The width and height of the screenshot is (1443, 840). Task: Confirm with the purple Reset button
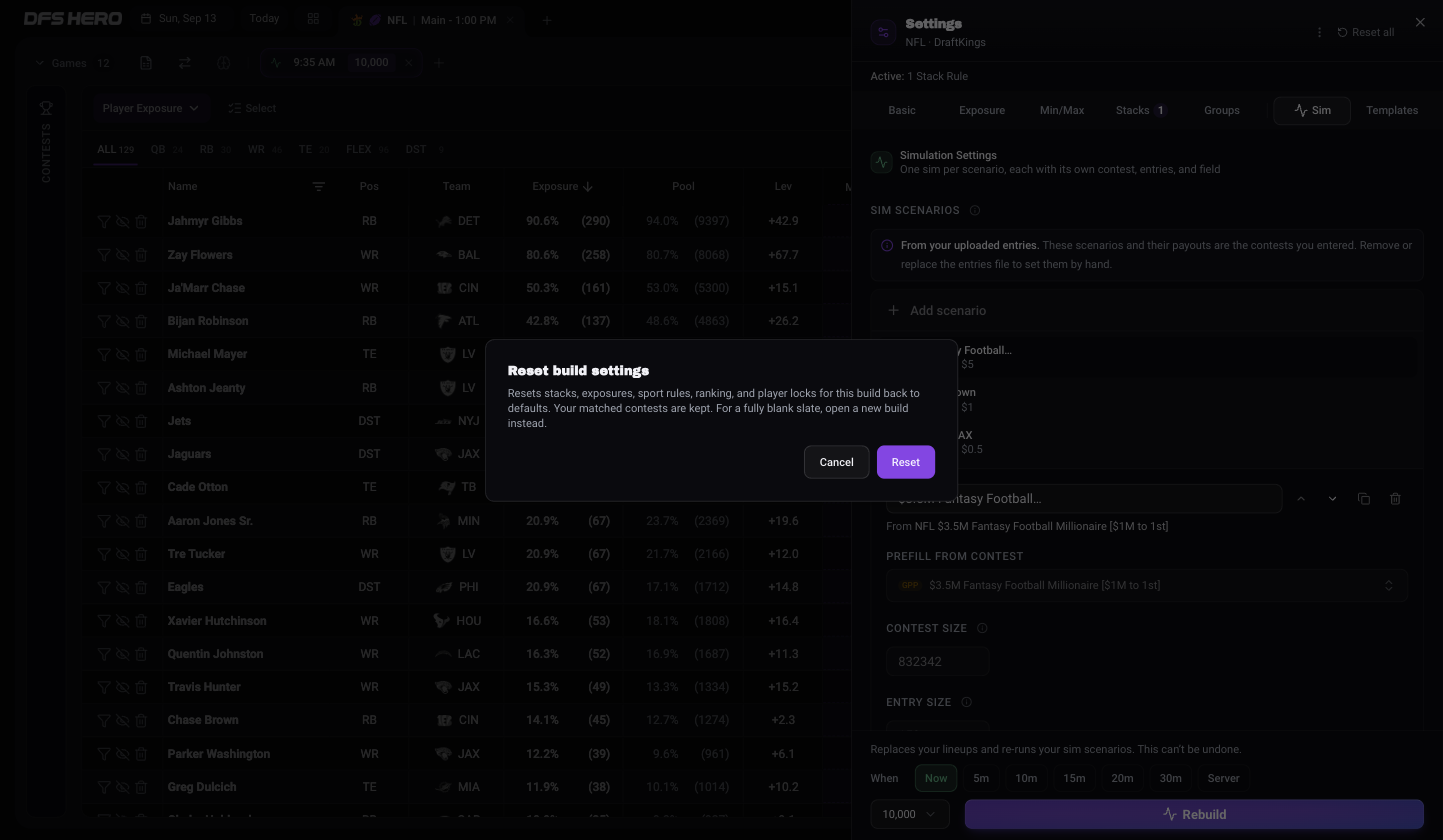pyautogui.click(x=905, y=462)
